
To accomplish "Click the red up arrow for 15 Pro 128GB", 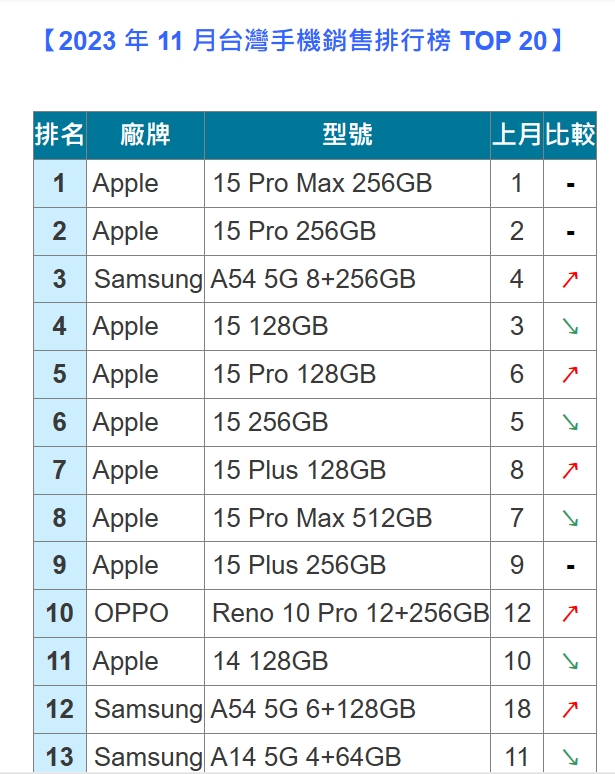I will pyautogui.click(x=570, y=375).
